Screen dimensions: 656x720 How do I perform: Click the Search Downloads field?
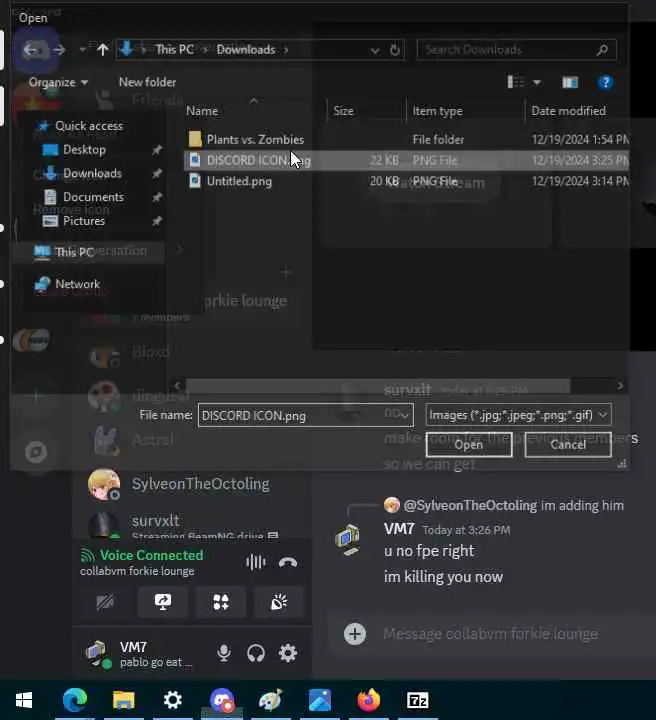516,50
